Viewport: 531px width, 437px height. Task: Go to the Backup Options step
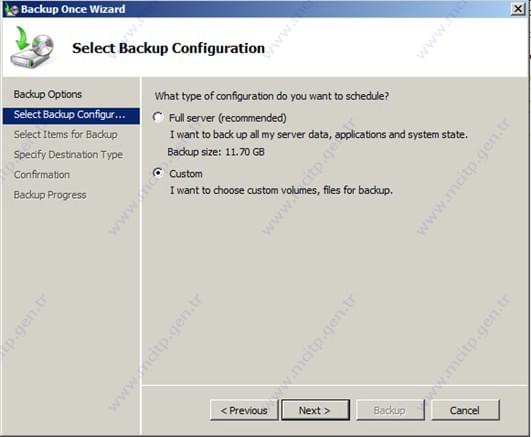pos(48,94)
